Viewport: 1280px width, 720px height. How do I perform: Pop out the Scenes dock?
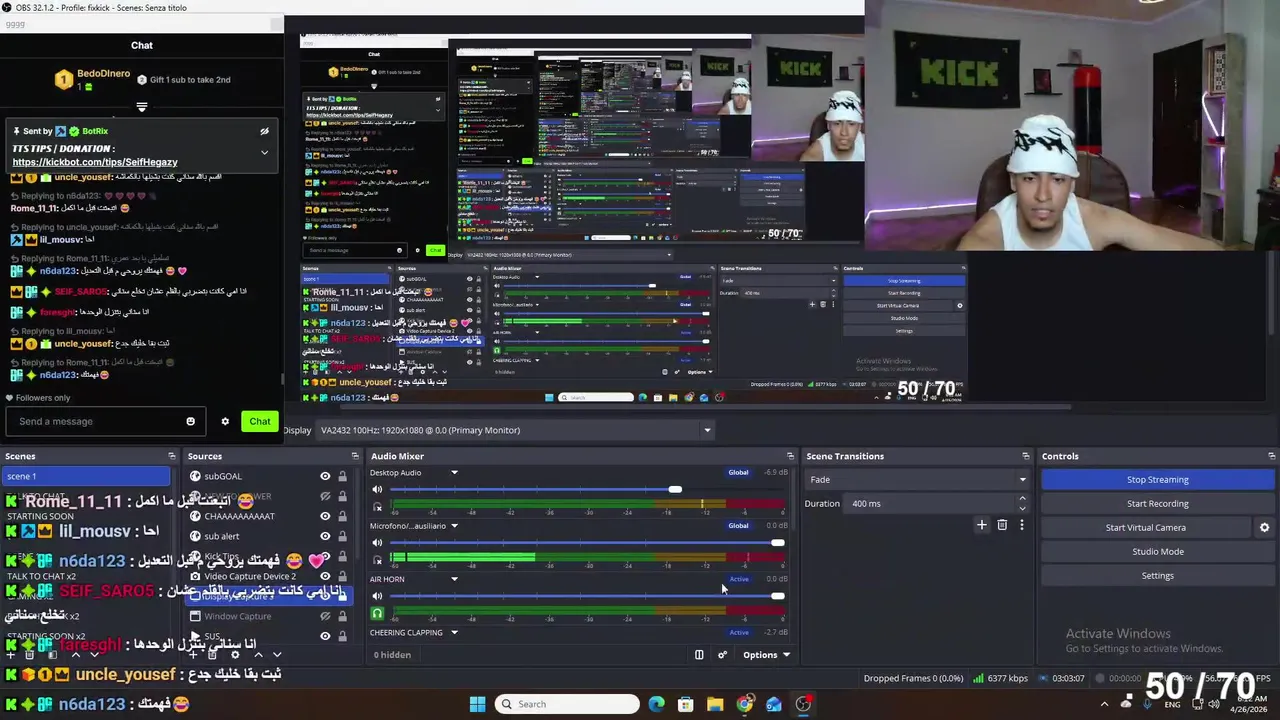tap(172, 456)
